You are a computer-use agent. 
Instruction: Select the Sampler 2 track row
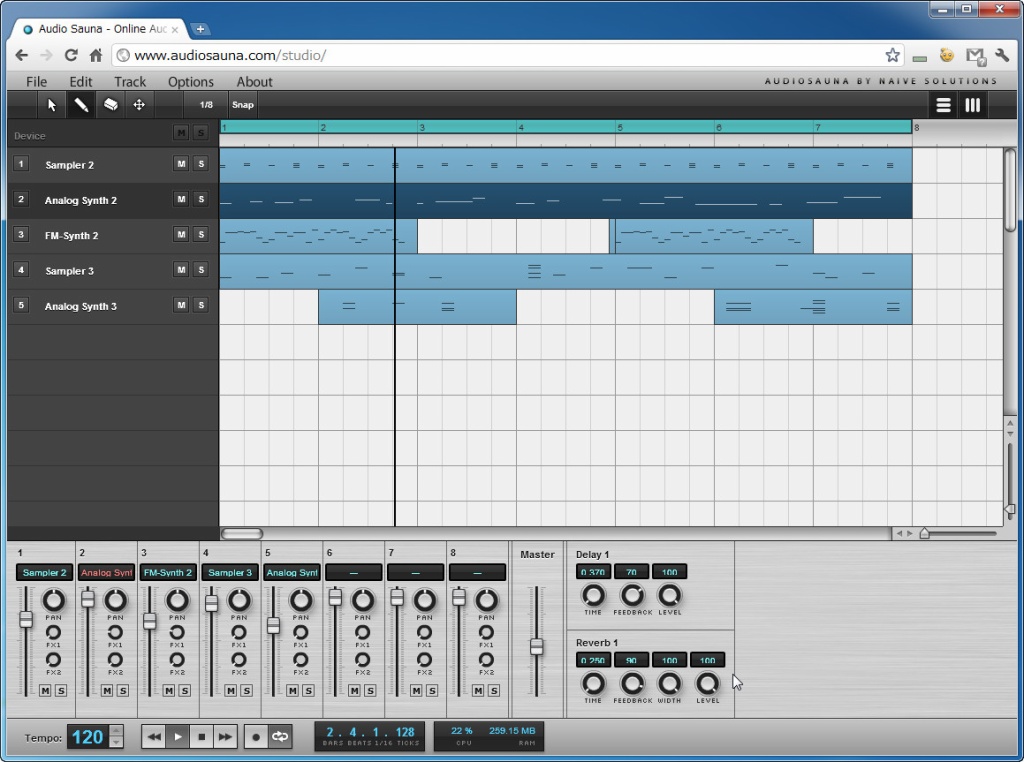click(113, 165)
